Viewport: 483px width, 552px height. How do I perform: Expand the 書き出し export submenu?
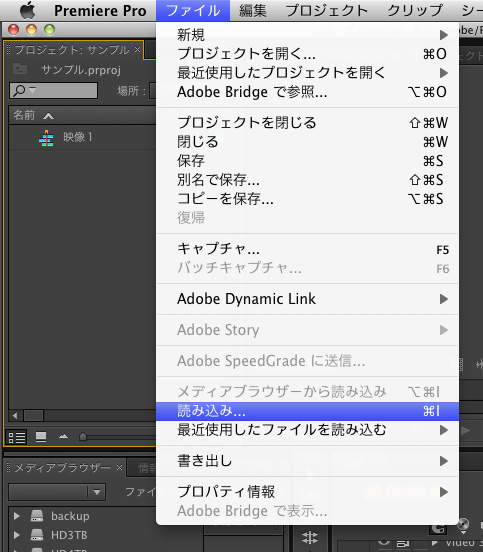coord(307,461)
